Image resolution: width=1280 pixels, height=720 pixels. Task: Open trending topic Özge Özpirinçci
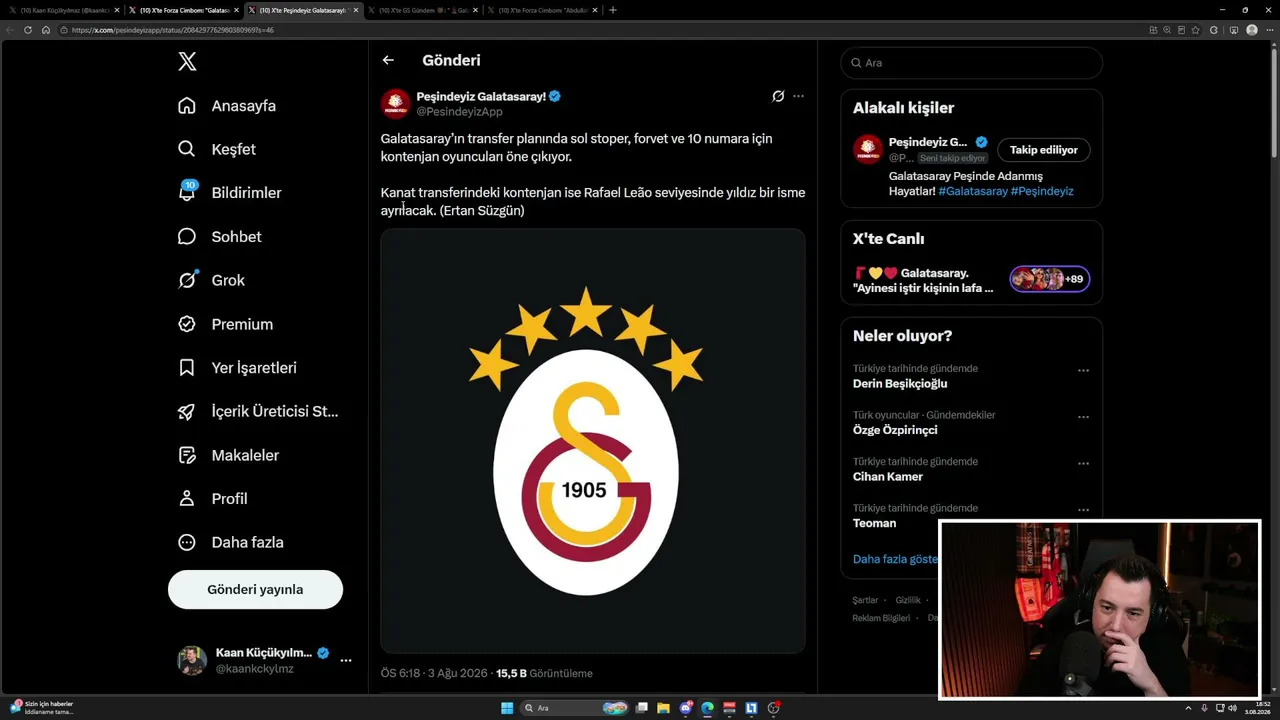(x=895, y=430)
